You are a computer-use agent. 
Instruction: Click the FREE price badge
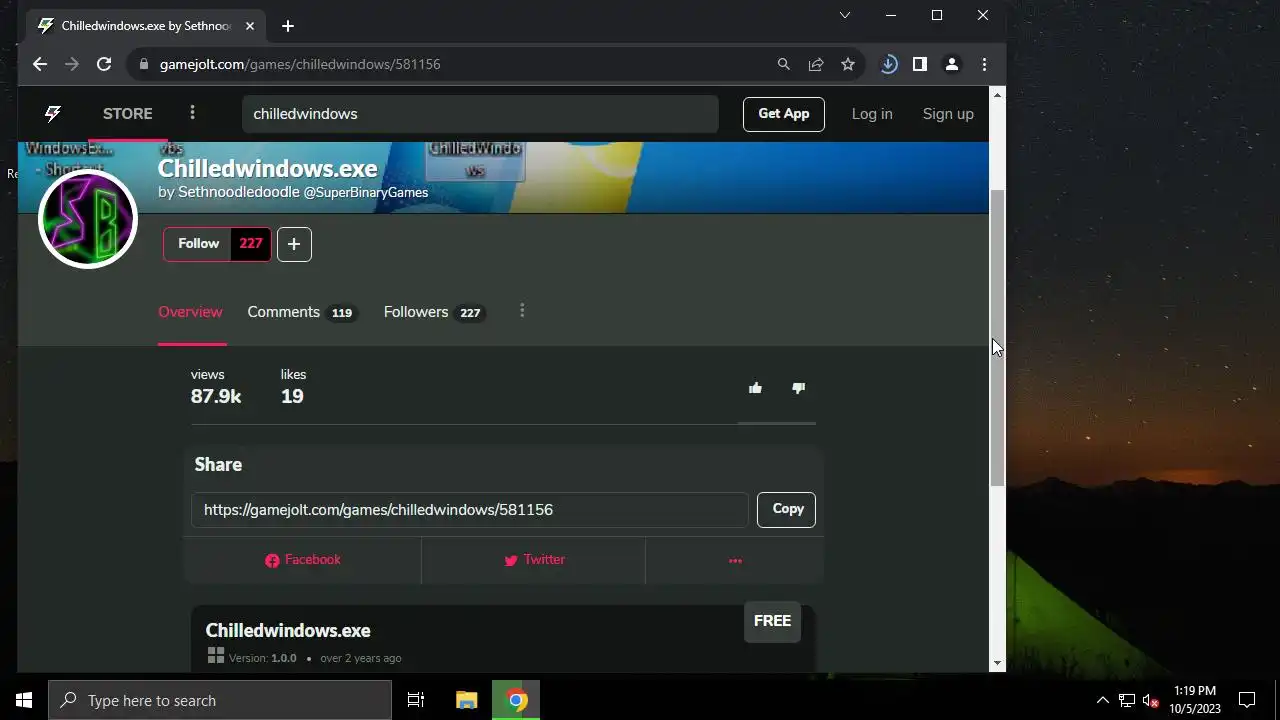point(772,621)
